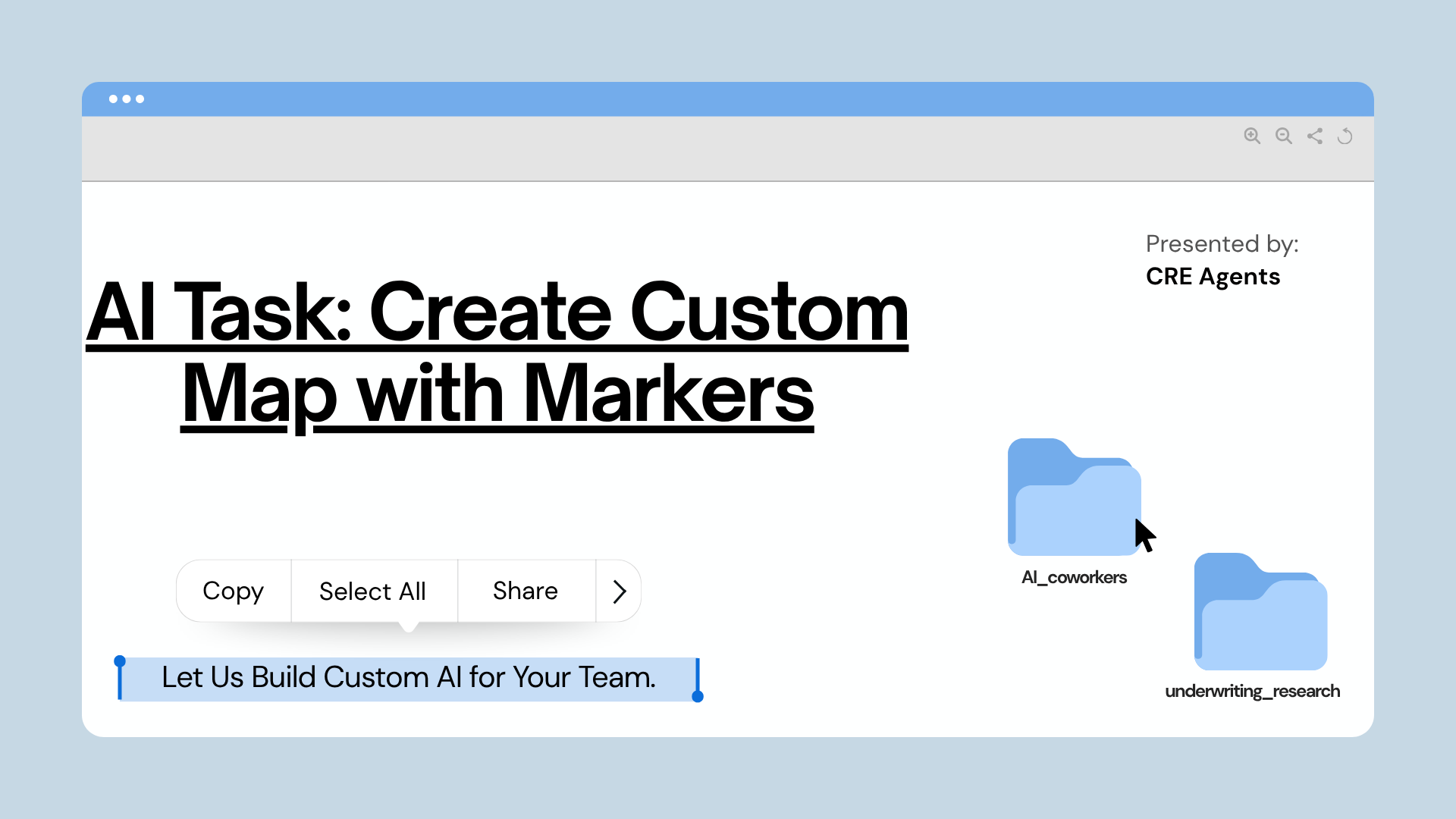Click the 'CRE Agents' presenter name

pos(1213,277)
